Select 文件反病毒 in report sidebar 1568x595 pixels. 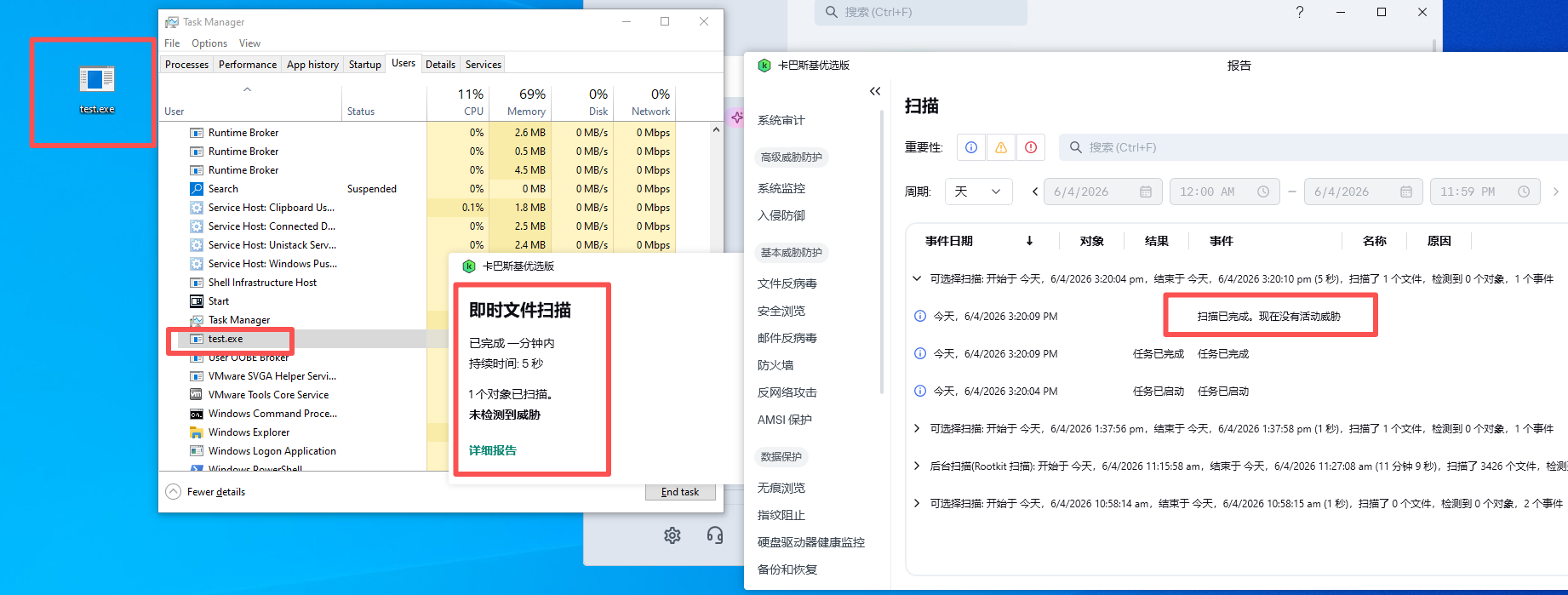pos(787,283)
